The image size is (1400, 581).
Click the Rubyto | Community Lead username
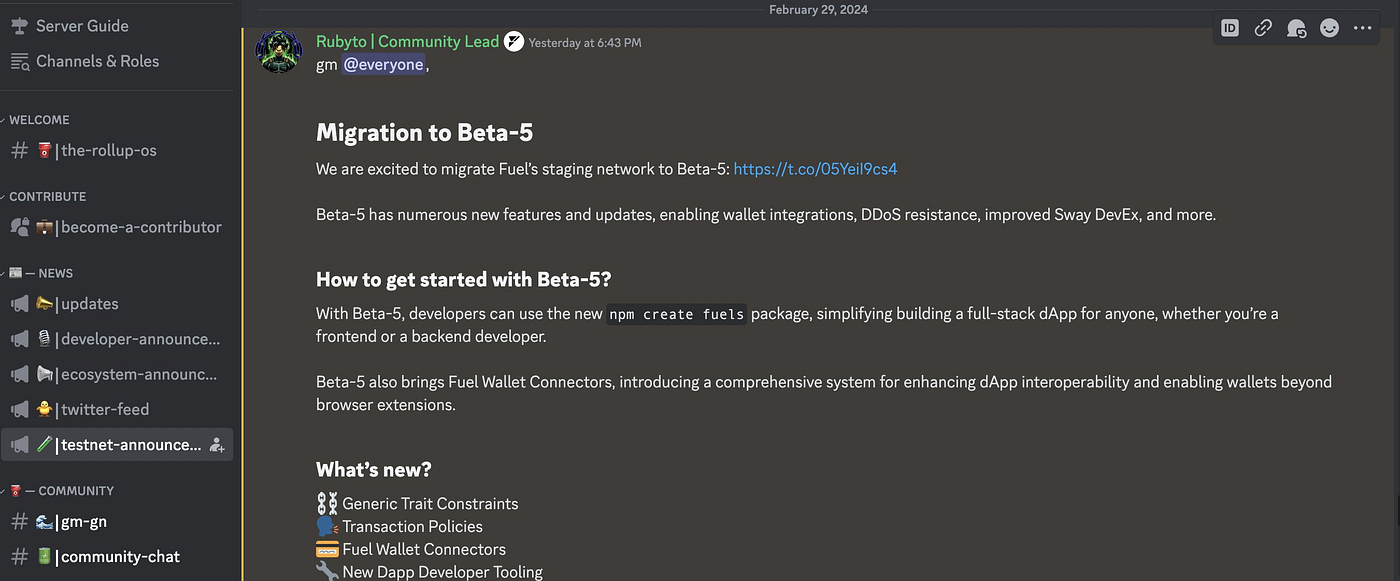point(407,41)
